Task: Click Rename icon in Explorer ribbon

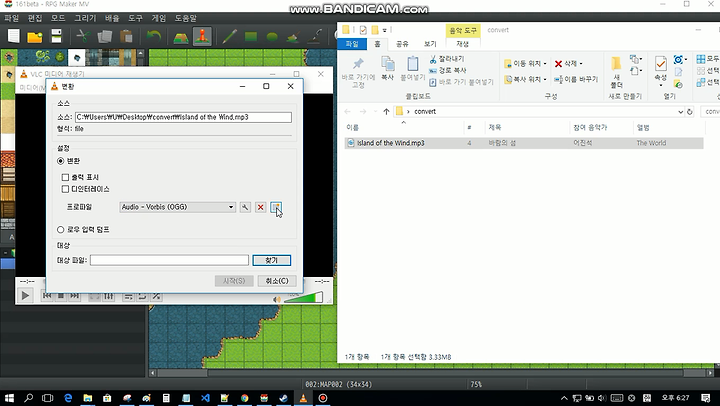Action: click(558, 79)
